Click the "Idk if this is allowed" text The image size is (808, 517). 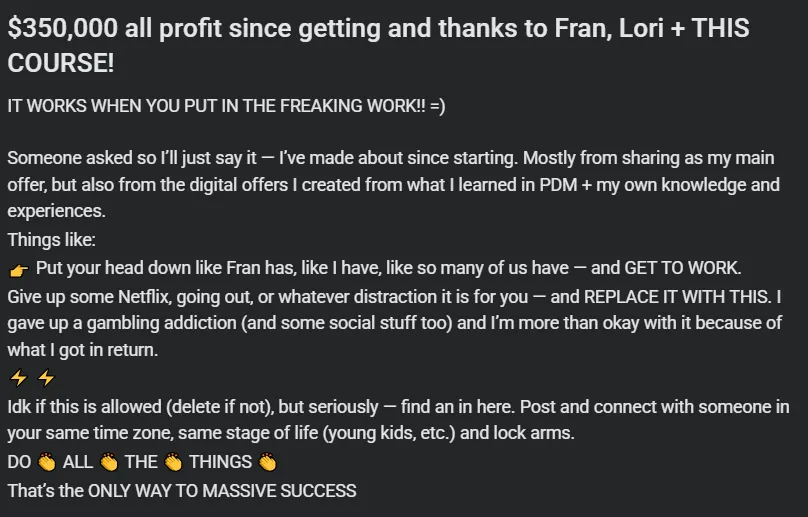(84, 407)
